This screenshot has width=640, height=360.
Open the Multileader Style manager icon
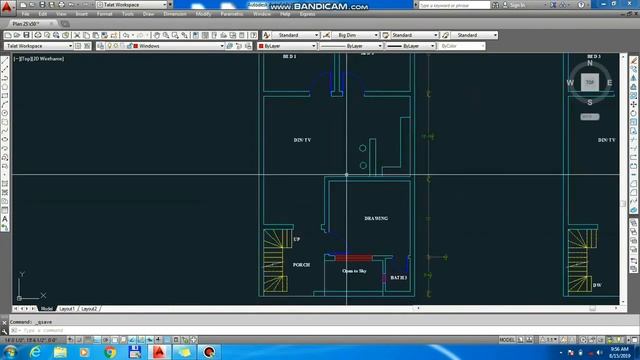pyautogui.click(x=445, y=36)
